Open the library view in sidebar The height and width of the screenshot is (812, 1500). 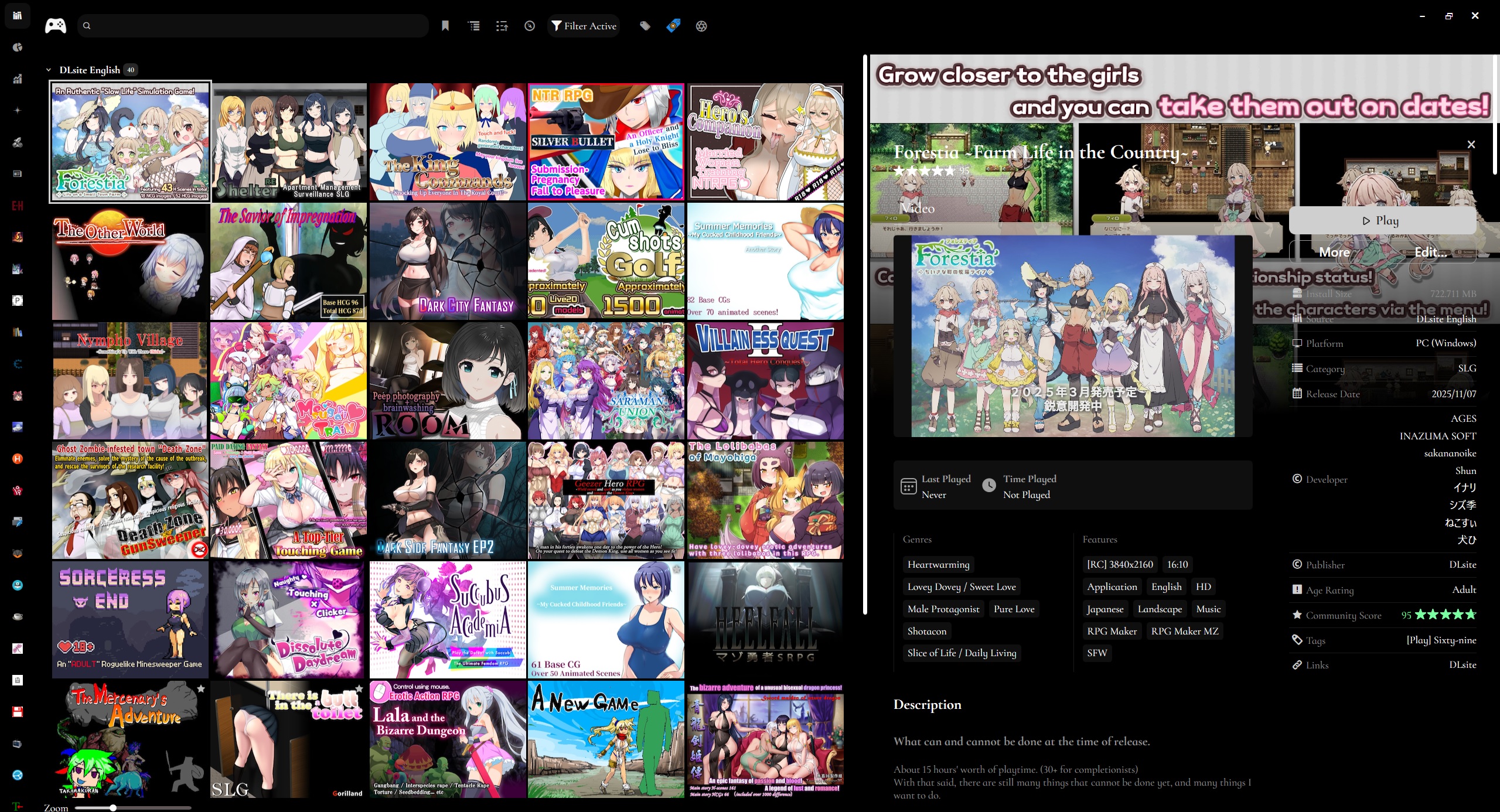tap(18, 15)
